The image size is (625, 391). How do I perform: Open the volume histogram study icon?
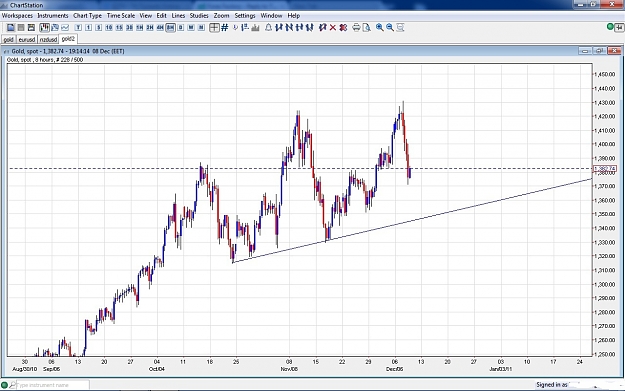point(256,28)
